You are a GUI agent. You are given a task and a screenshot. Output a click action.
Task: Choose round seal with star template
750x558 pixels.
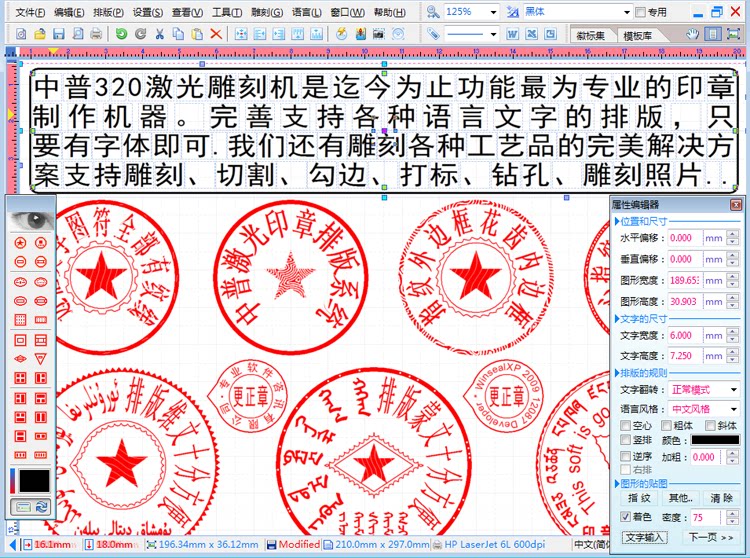[20, 243]
